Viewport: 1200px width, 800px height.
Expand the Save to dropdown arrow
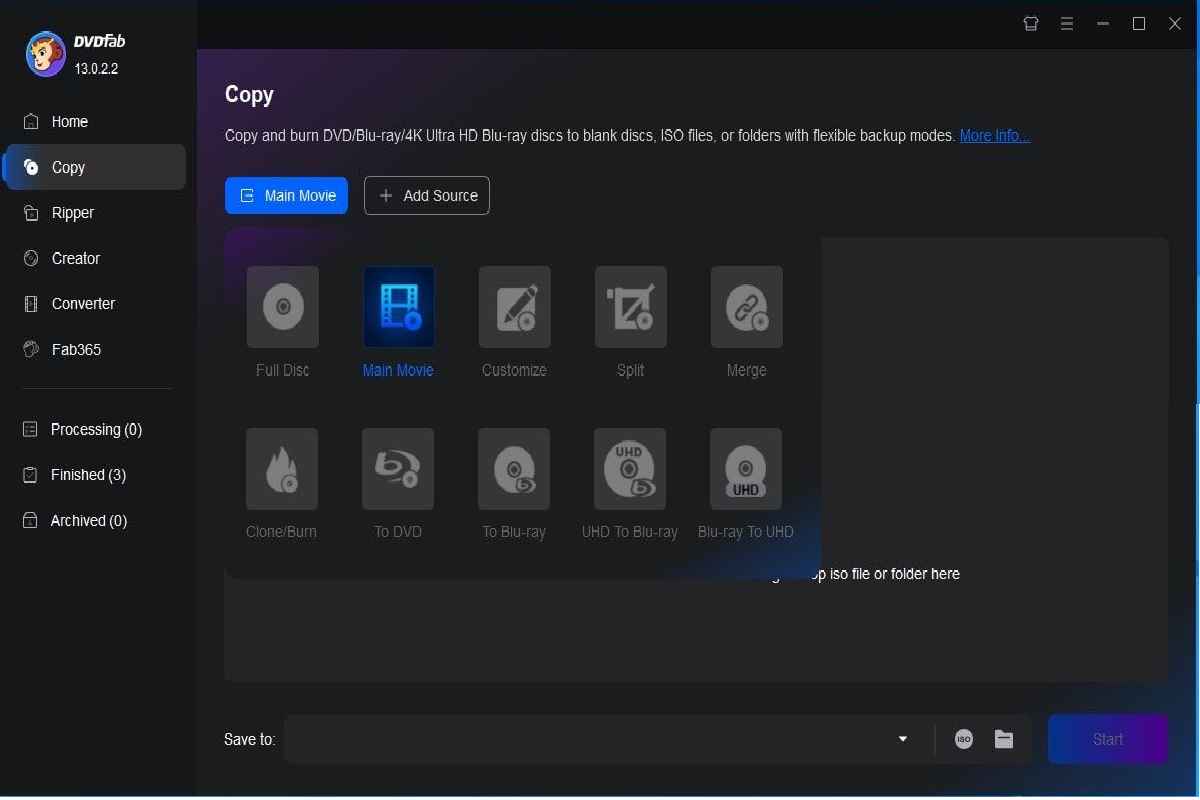pos(903,739)
